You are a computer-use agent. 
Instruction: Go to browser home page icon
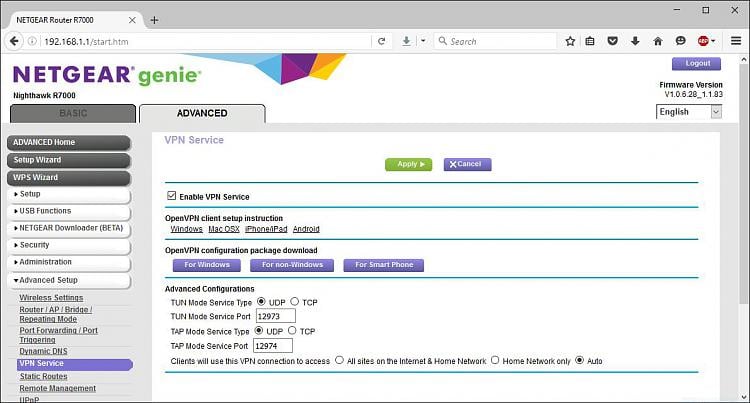point(658,41)
